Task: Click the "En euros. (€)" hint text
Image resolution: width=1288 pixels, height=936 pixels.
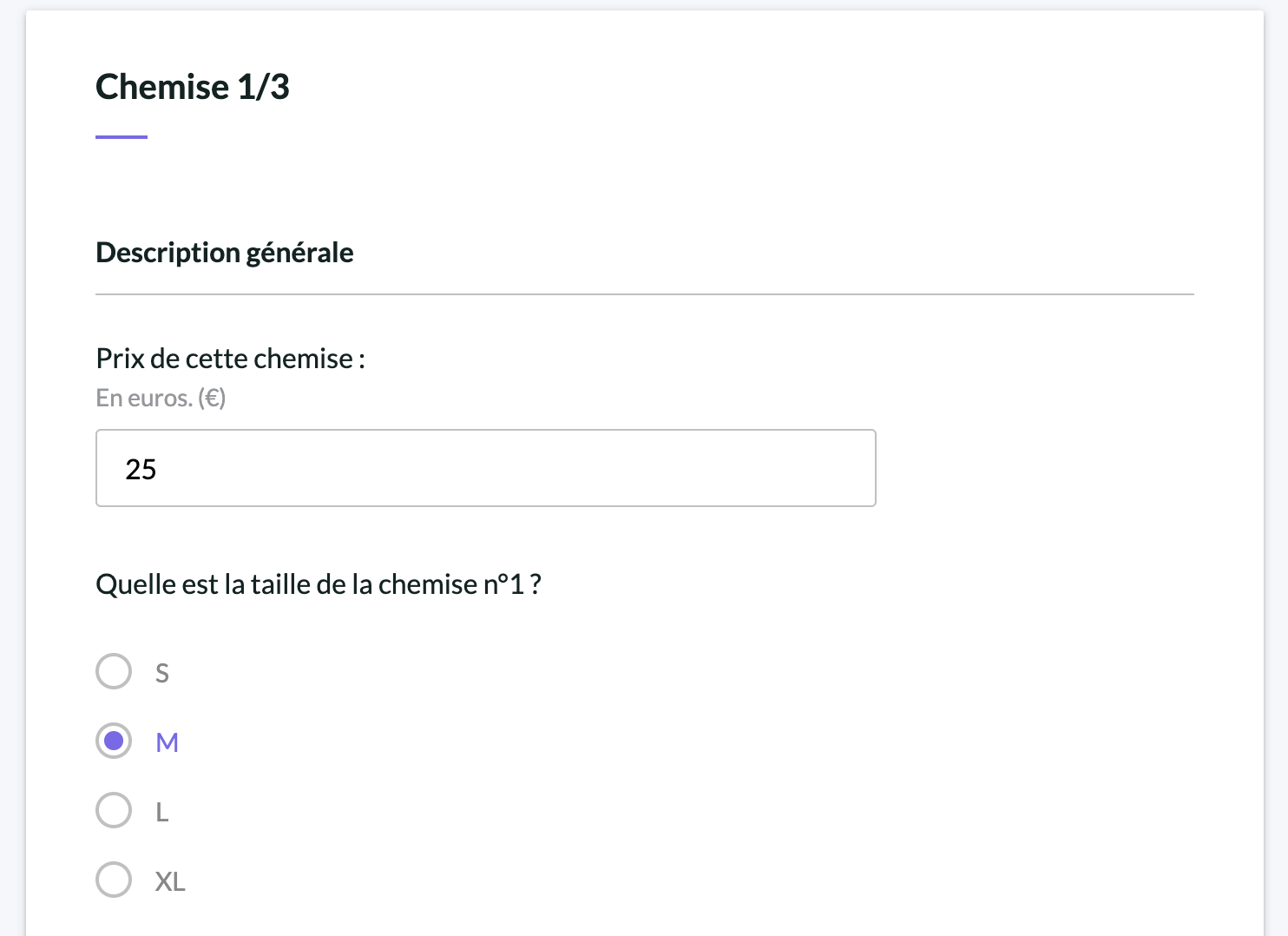Action: click(x=161, y=398)
